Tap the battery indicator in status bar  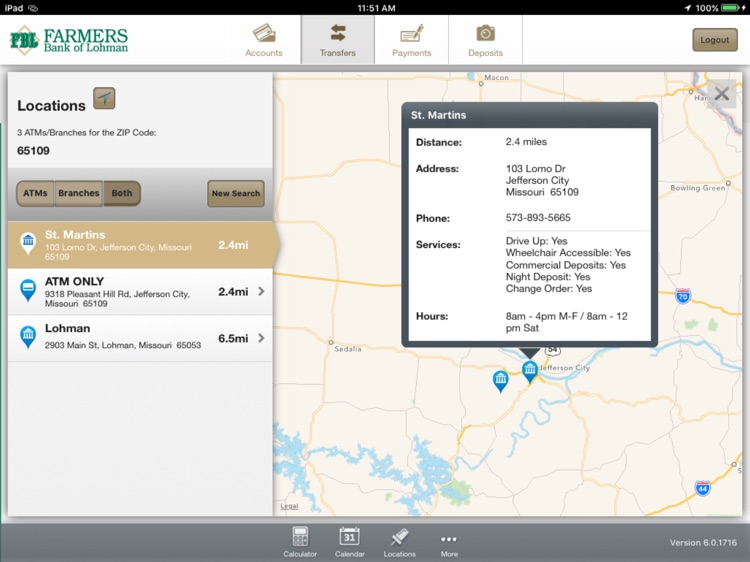(x=730, y=8)
